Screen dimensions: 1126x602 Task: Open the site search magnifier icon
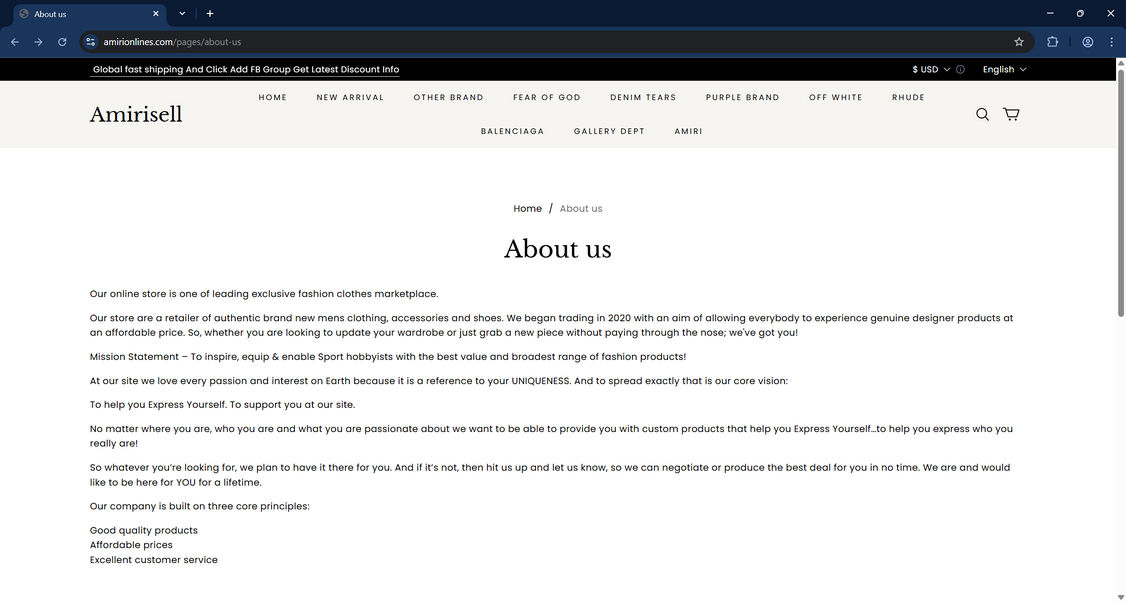[x=982, y=114]
